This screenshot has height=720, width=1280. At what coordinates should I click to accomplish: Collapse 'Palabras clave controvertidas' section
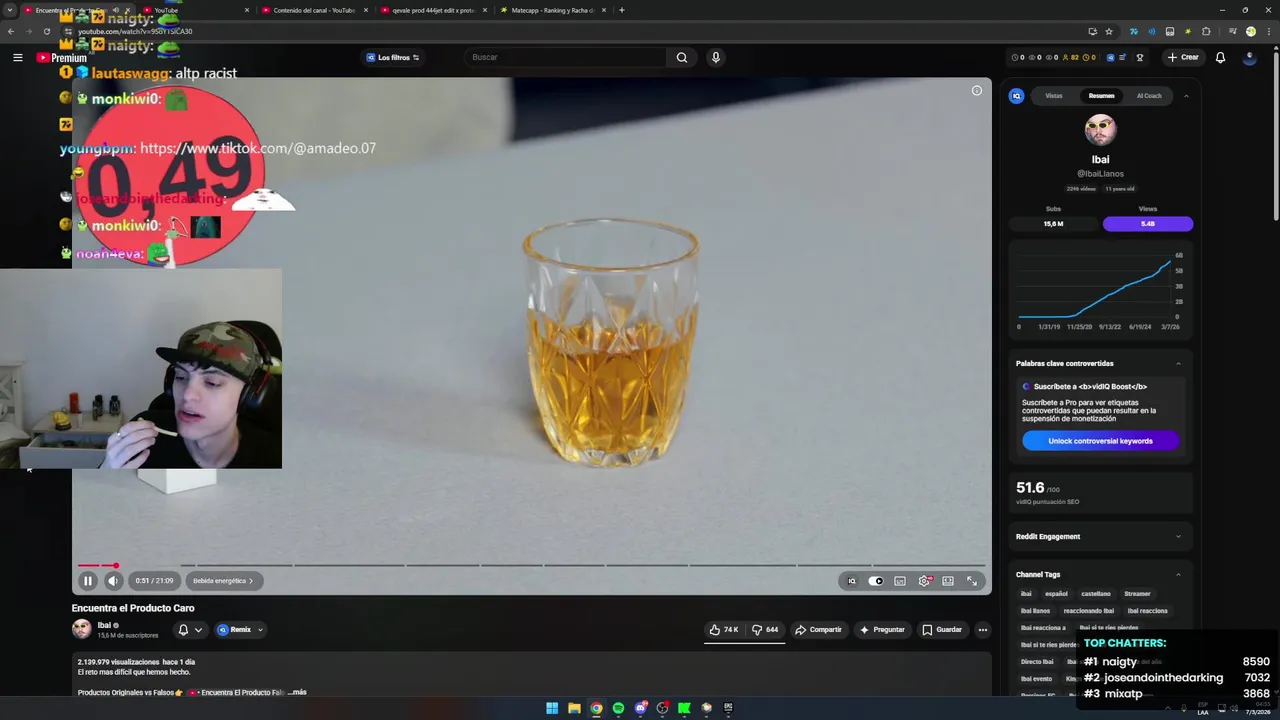[x=1178, y=363]
